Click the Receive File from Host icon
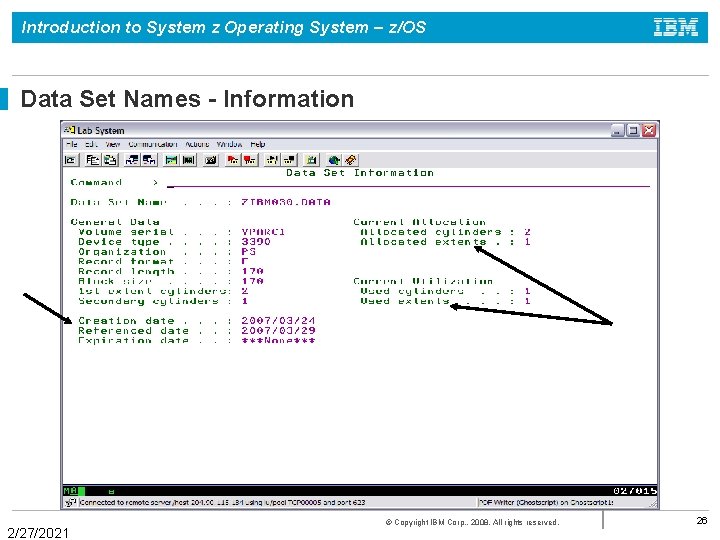The height and width of the screenshot is (540, 720). tap(149, 160)
